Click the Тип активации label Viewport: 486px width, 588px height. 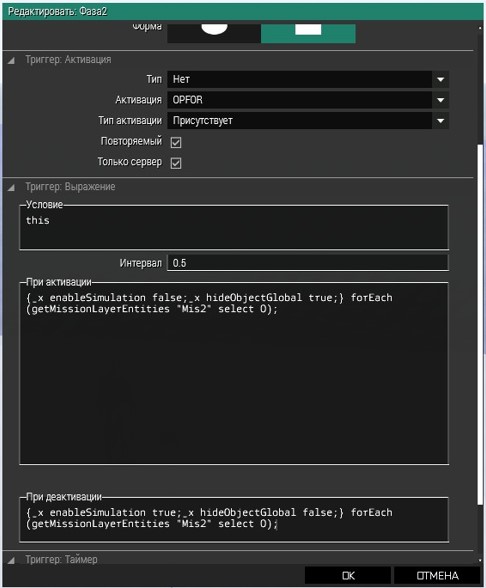point(130,120)
